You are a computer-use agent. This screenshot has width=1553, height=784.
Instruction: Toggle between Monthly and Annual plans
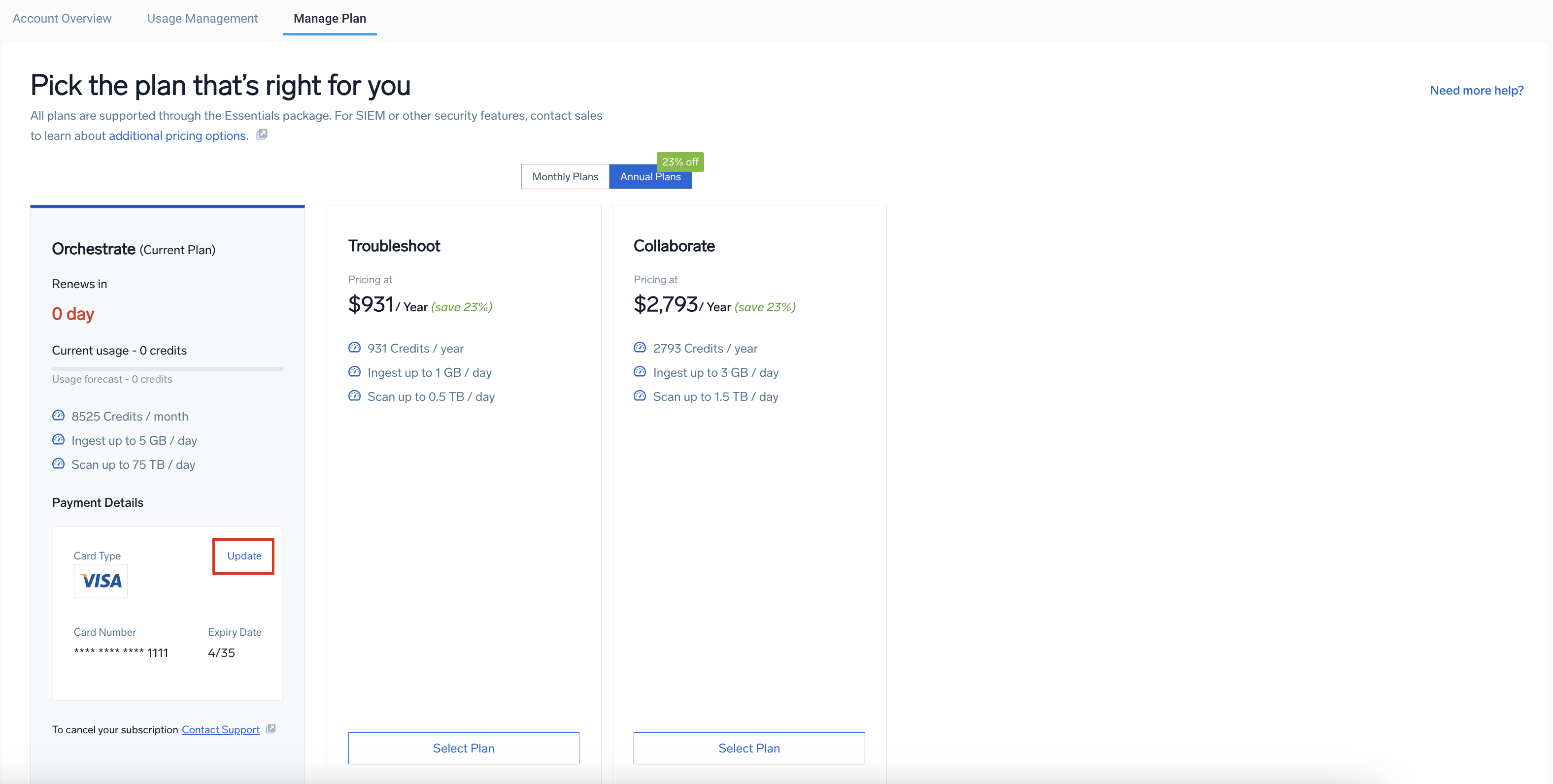(x=565, y=177)
